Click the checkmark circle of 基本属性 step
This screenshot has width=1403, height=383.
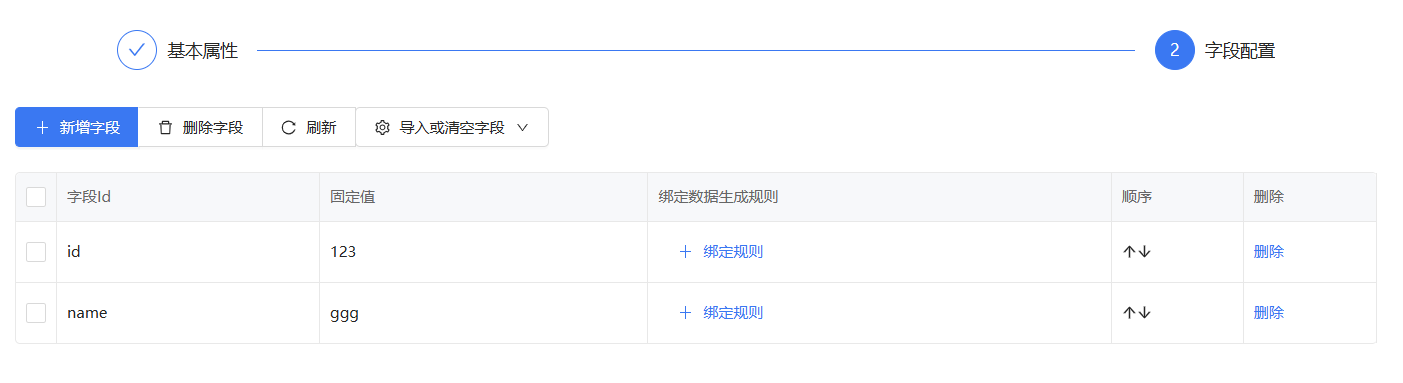point(137,50)
